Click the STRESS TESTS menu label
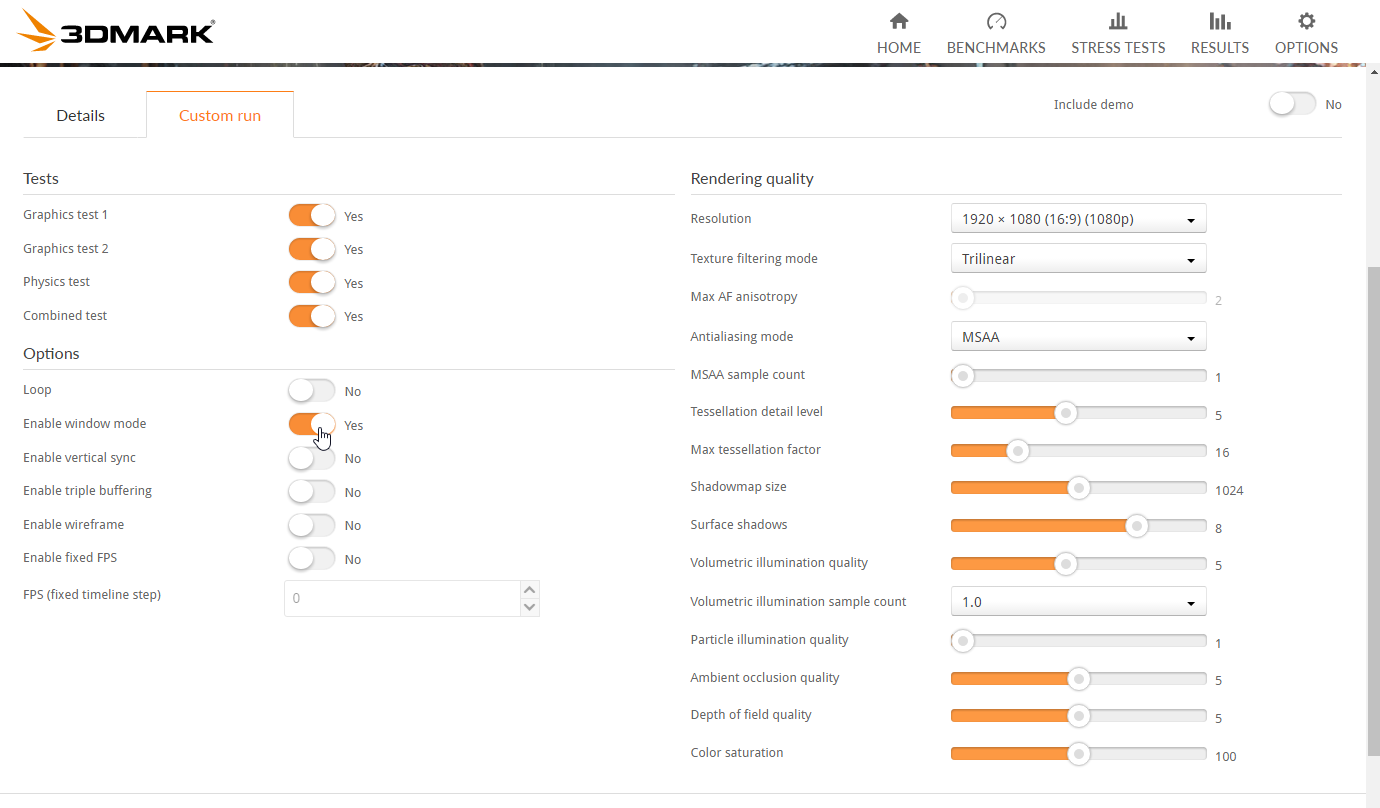This screenshot has height=808, width=1380. (x=1118, y=47)
